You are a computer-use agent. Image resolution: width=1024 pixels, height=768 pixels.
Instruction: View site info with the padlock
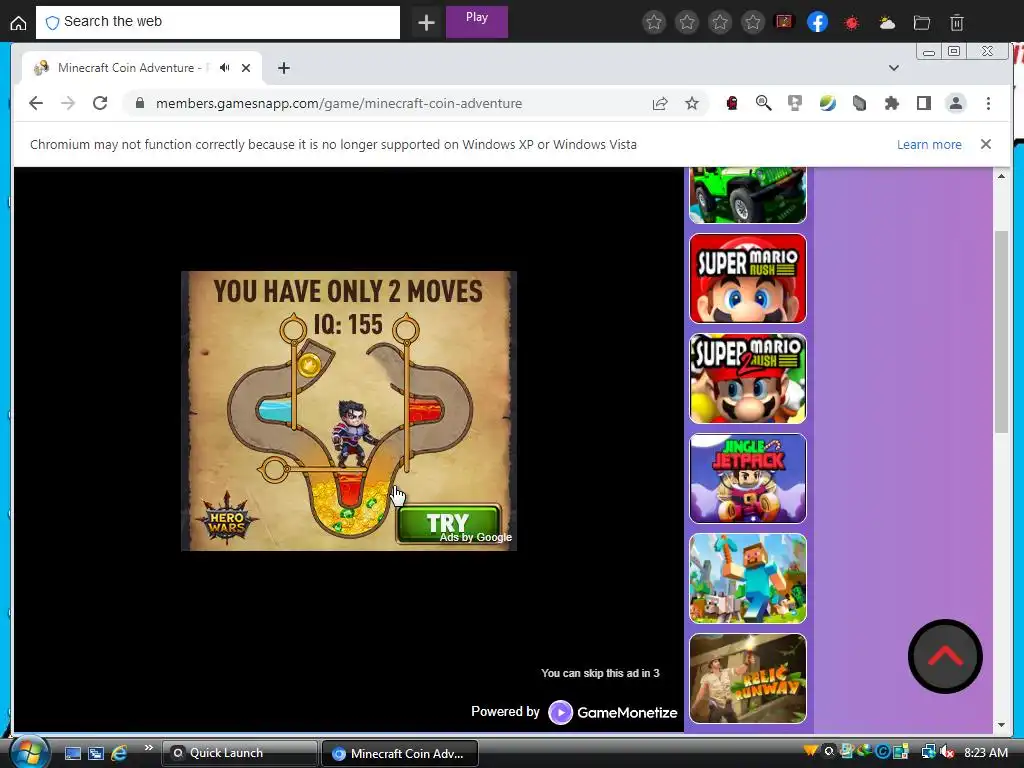coord(140,103)
